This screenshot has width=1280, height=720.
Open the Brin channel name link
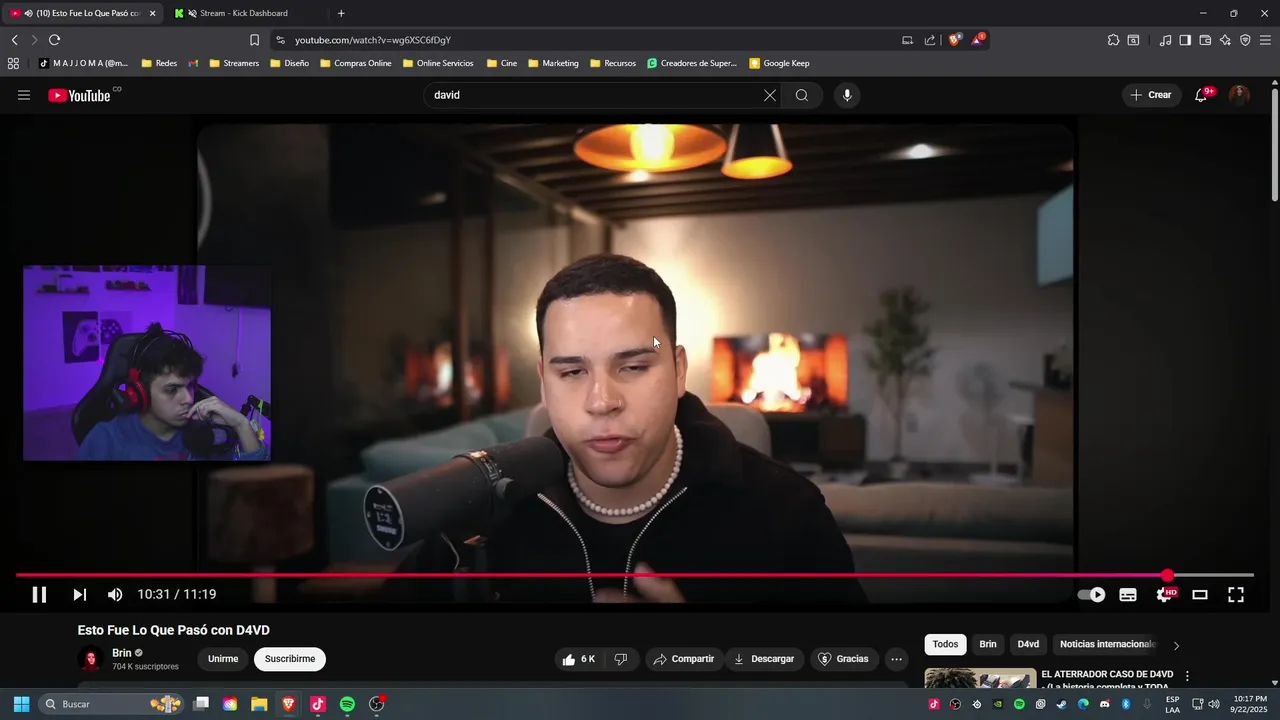pos(122,653)
